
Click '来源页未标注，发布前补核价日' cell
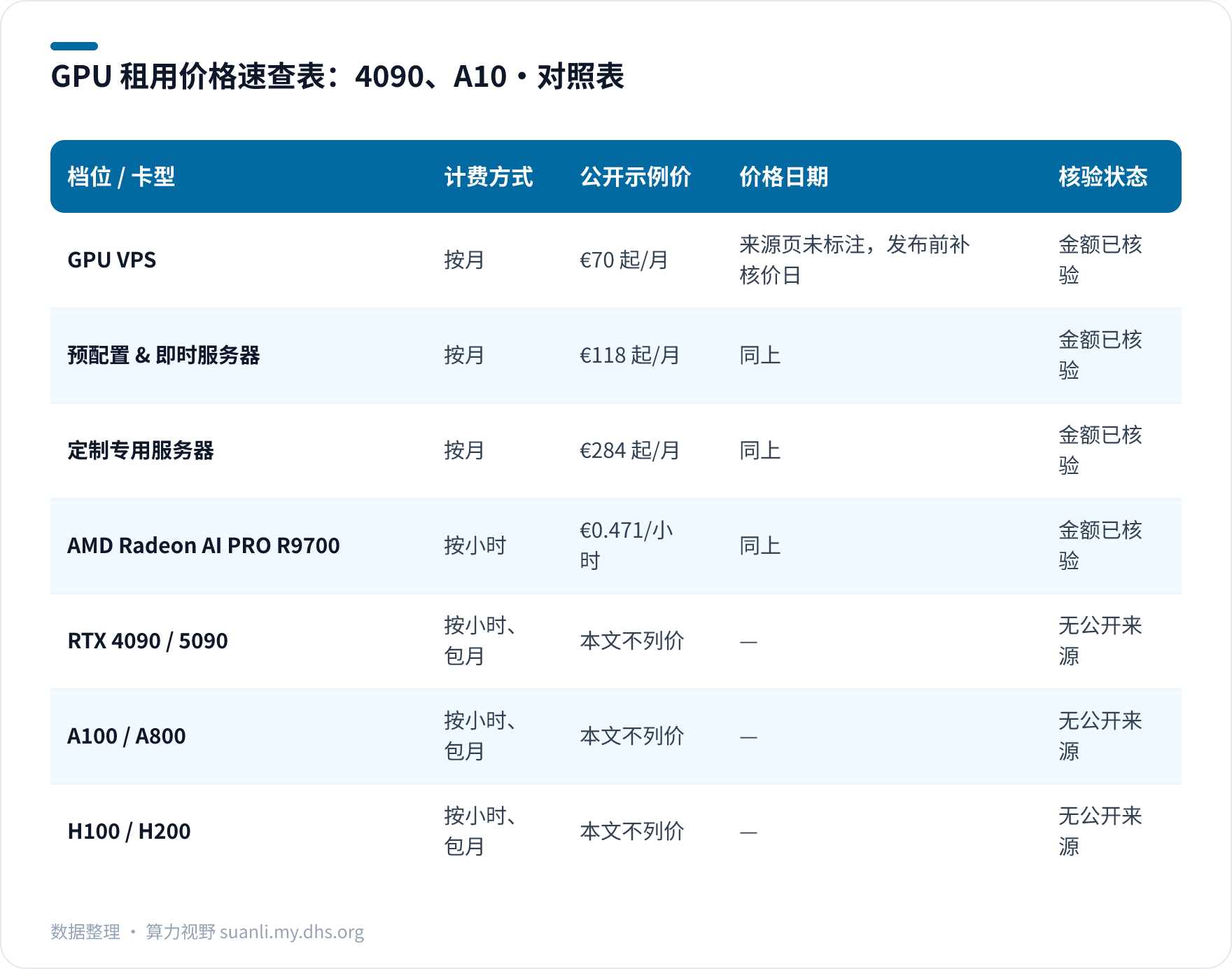855,260
